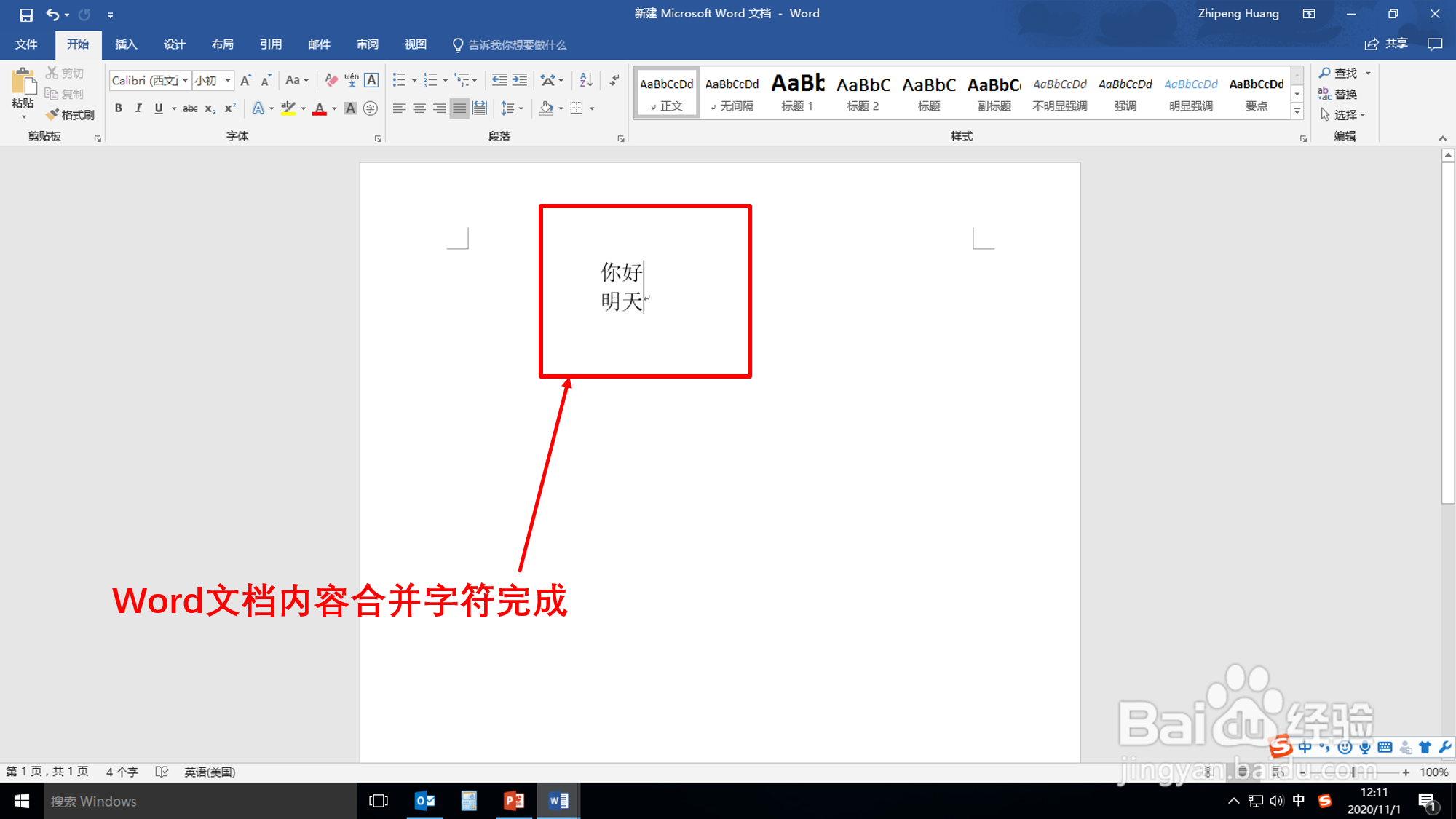Screen dimensions: 1456x819
Task: Toggle show paragraph marks
Action: (x=615, y=80)
